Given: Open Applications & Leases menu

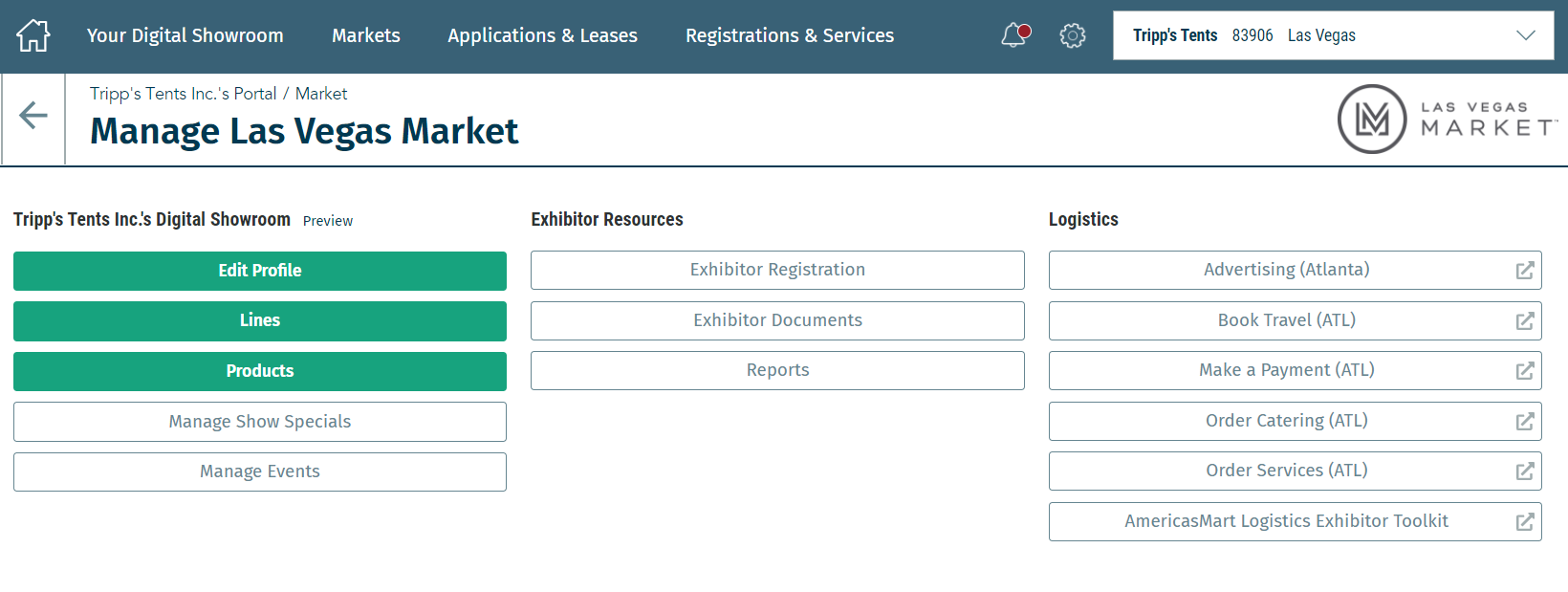Looking at the screenshot, I should click(542, 35).
